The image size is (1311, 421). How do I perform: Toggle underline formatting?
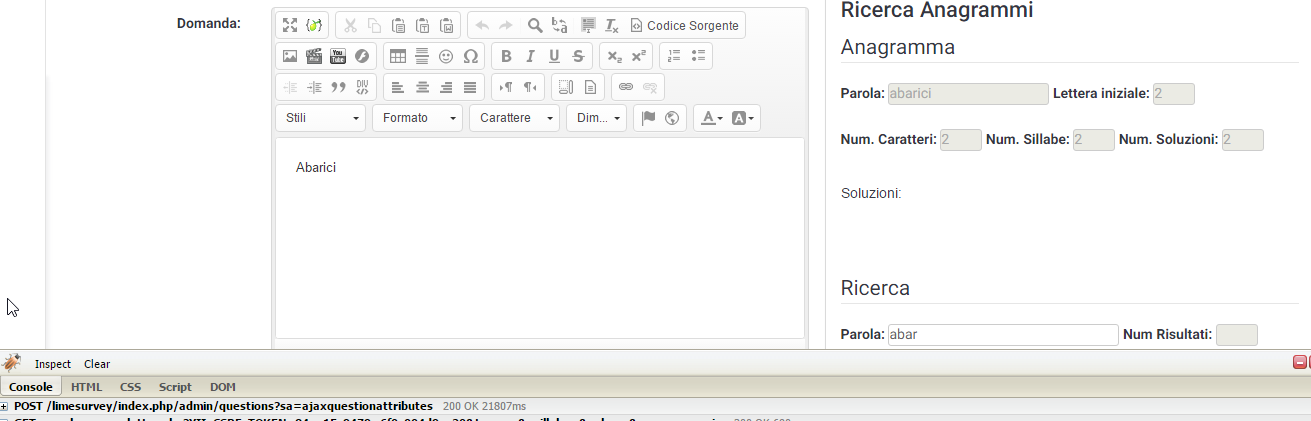coord(554,57)
